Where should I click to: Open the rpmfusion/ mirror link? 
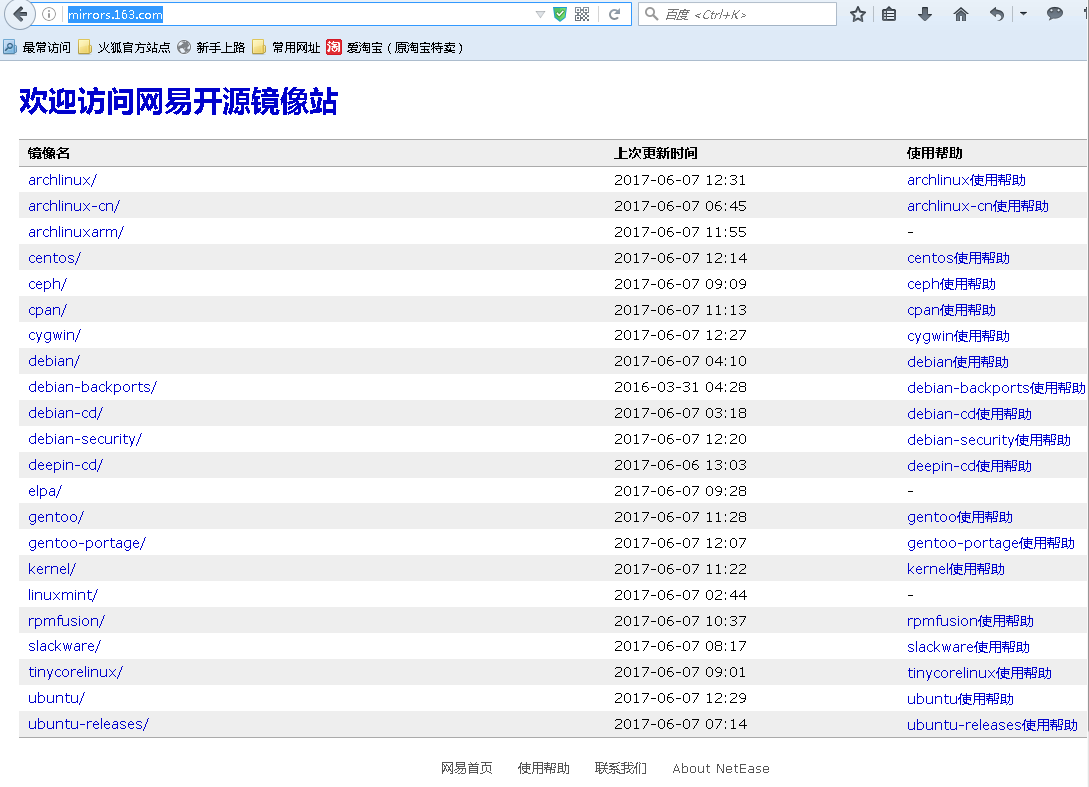coord(66,621)
